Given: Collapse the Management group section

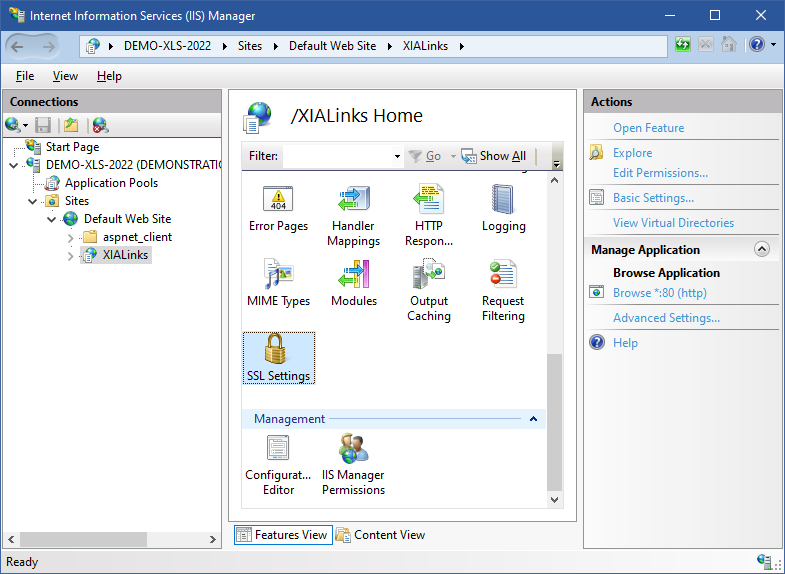Looking at the screenshot, I should click(x=534, y=419).
